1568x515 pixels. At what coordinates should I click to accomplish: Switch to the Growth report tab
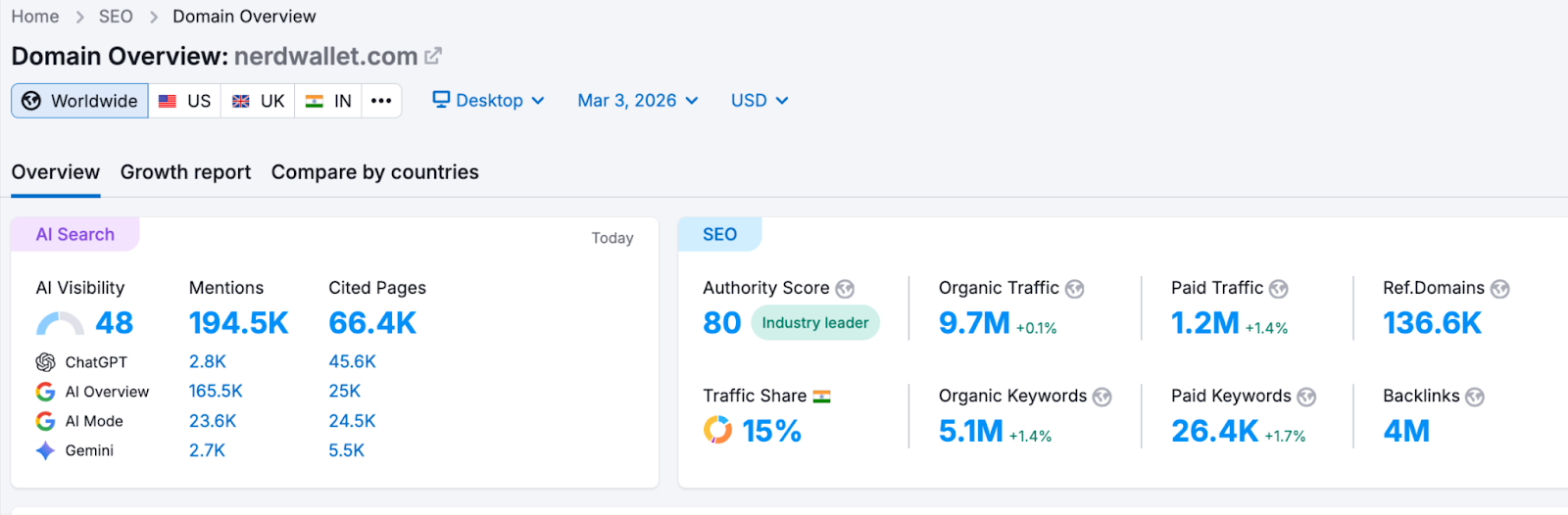[185, 172]
